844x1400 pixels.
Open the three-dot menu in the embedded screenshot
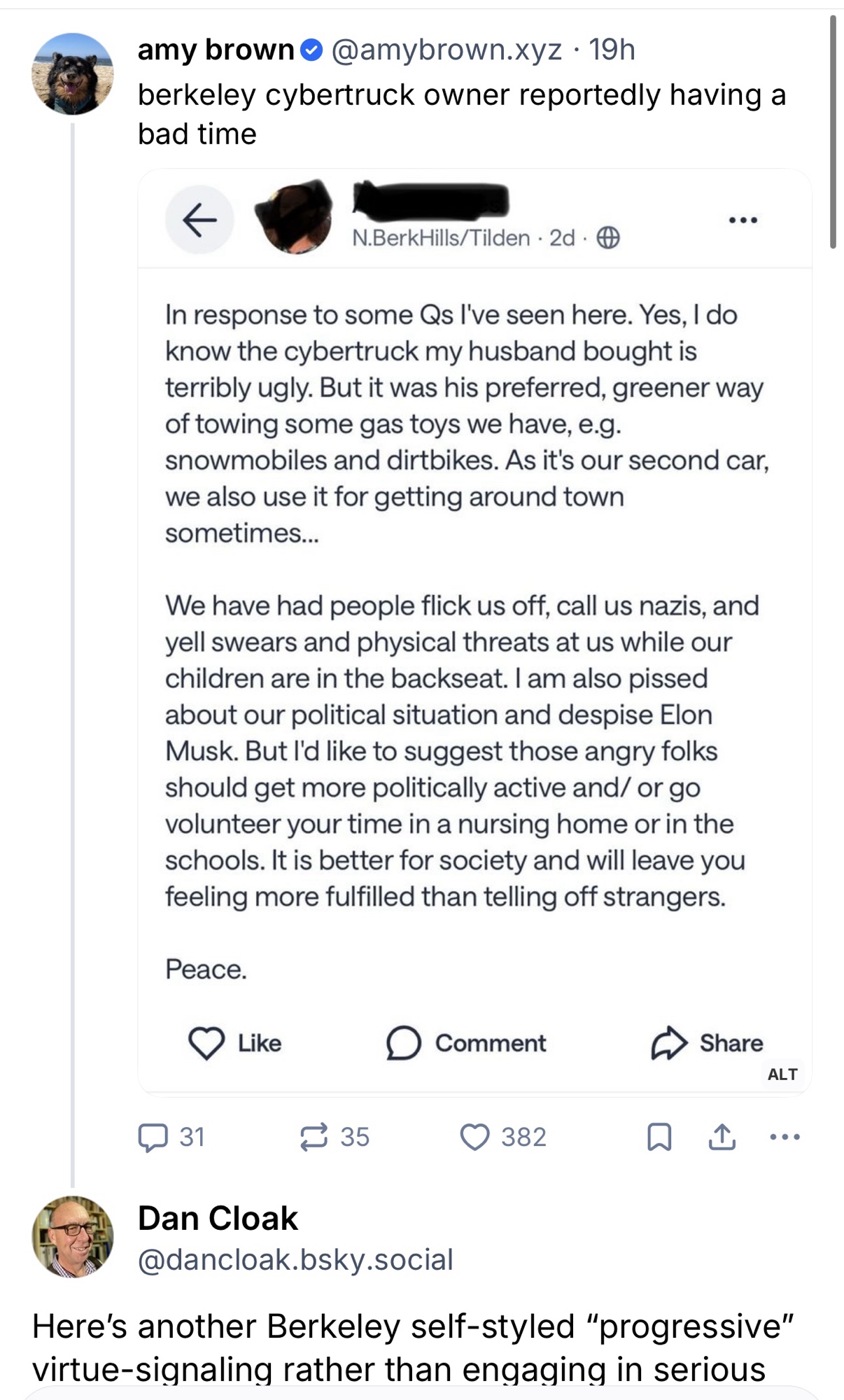(743, 220)
